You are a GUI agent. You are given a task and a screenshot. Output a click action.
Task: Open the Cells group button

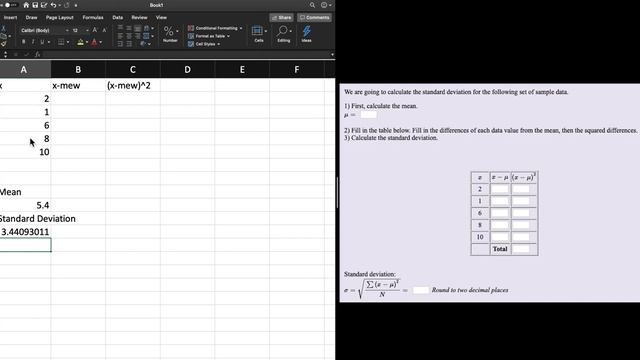(x=259, y=34)
